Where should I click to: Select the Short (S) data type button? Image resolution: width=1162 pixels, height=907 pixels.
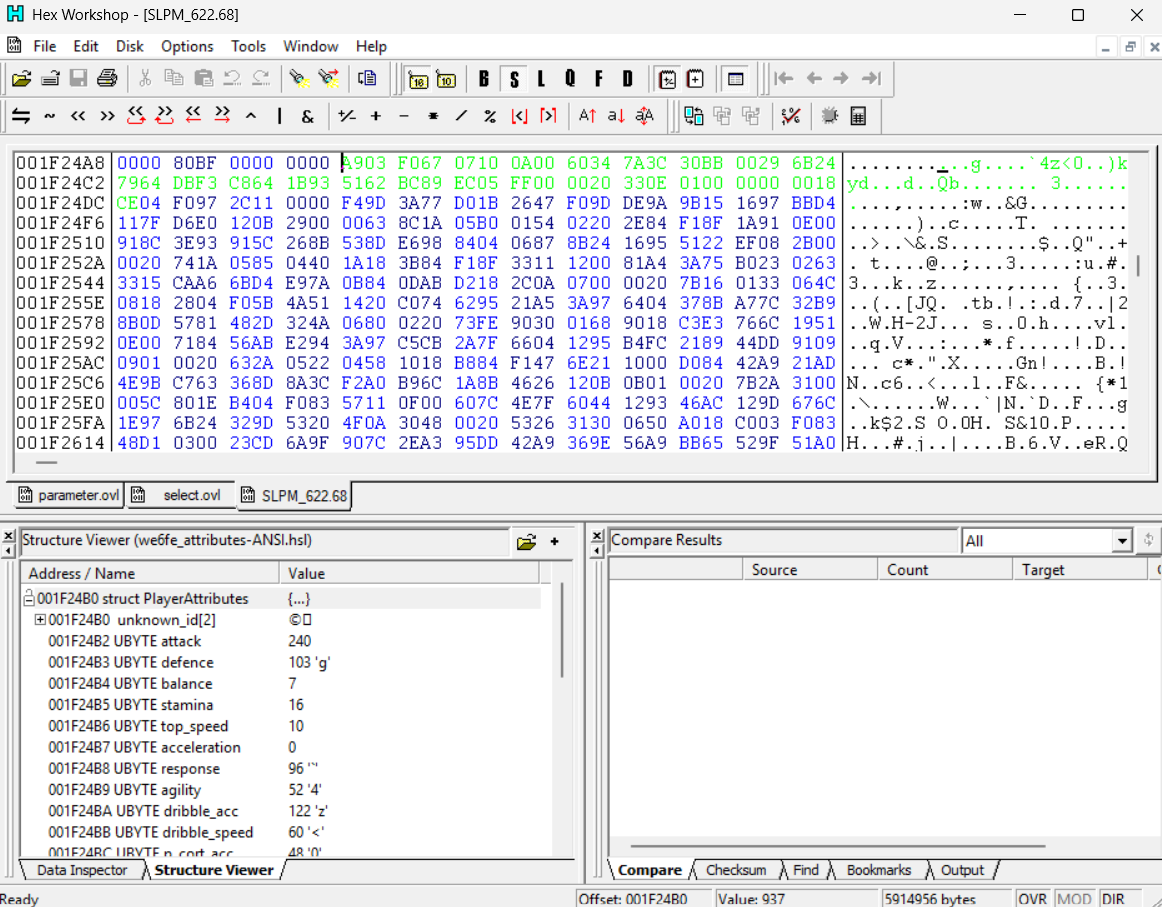(514, 79)
